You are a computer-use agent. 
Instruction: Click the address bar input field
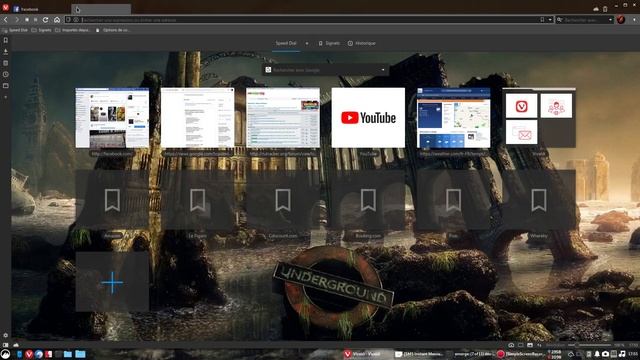pos(310,20)
